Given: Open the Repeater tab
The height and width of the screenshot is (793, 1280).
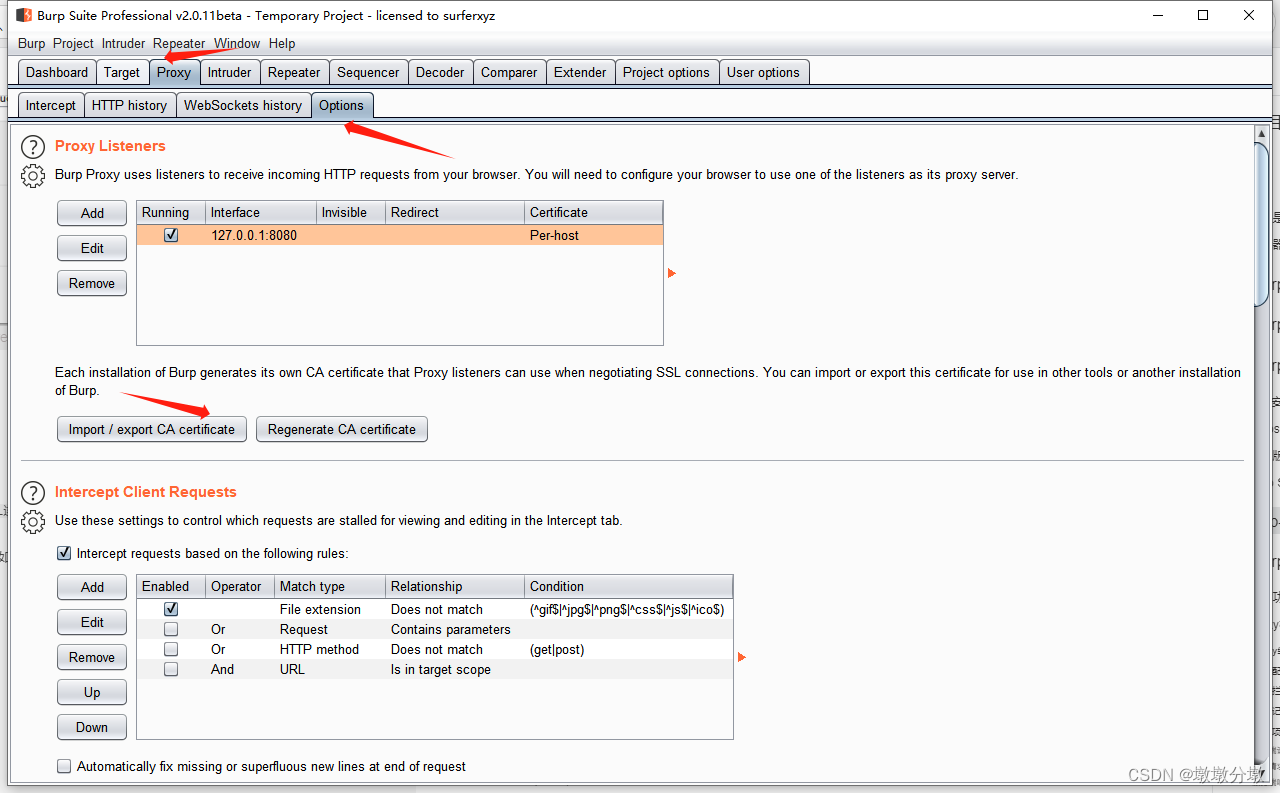Looking at the screenshot, I should point(294,72).
